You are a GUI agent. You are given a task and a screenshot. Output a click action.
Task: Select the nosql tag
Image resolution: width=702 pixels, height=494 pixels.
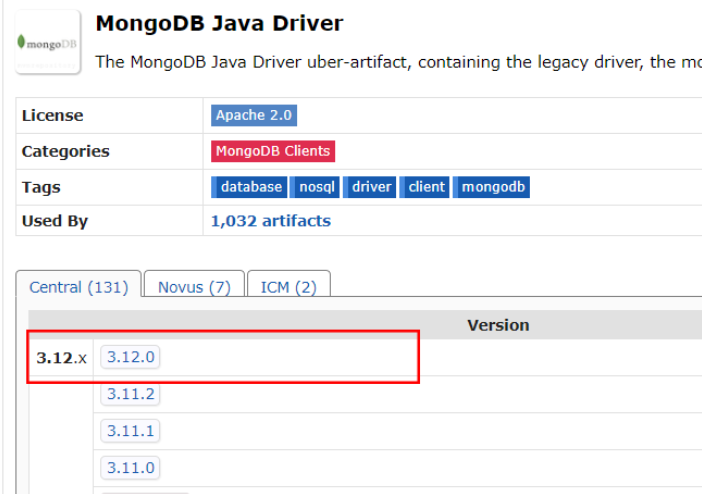pyautogui.click(x=315, y=187)
